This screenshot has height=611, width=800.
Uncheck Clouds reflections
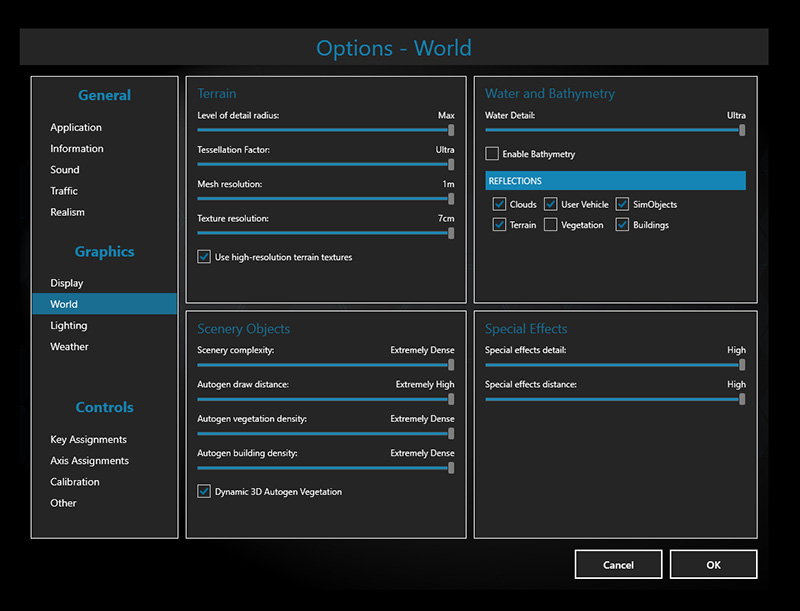point(499,204)
